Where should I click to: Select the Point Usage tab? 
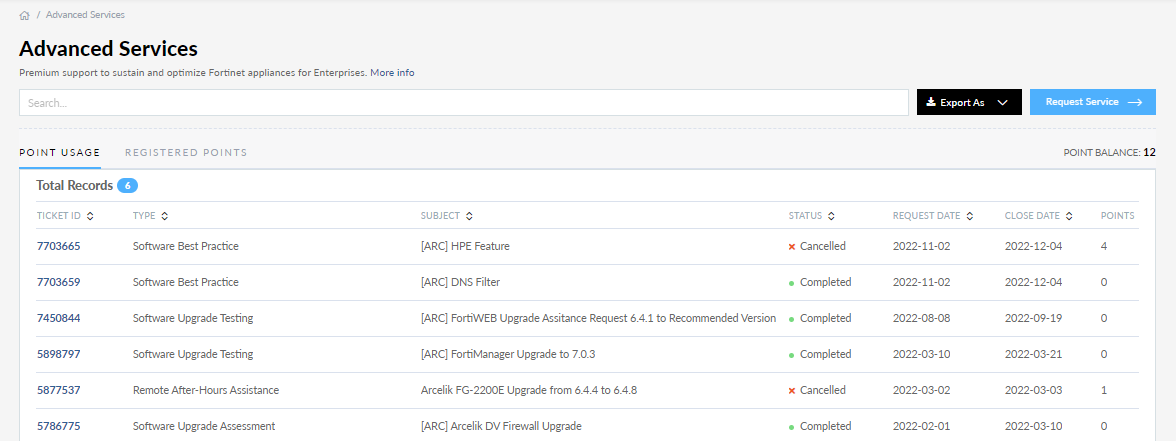pos(60,153)
